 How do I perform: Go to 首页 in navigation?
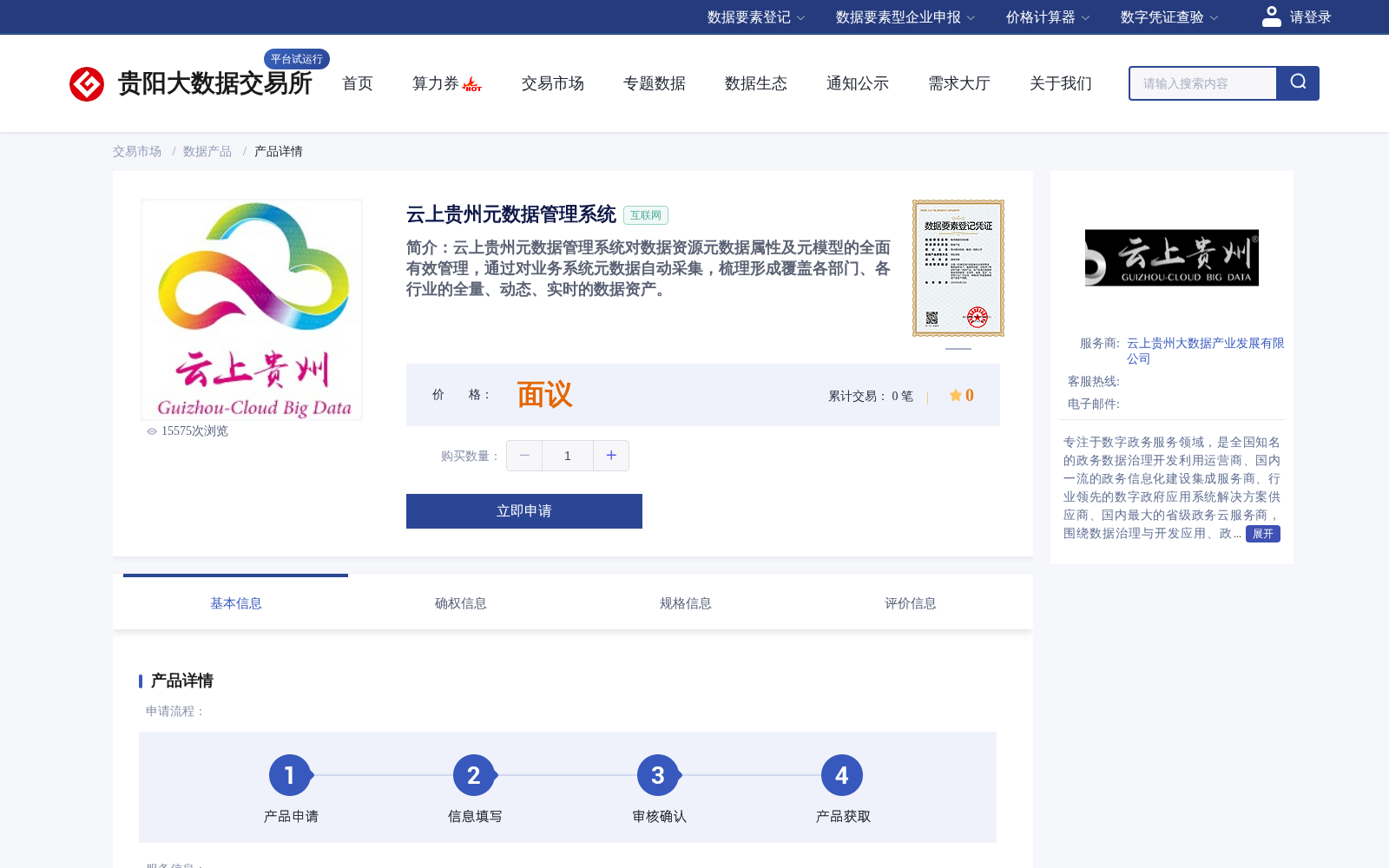click(x=358, y=83)
